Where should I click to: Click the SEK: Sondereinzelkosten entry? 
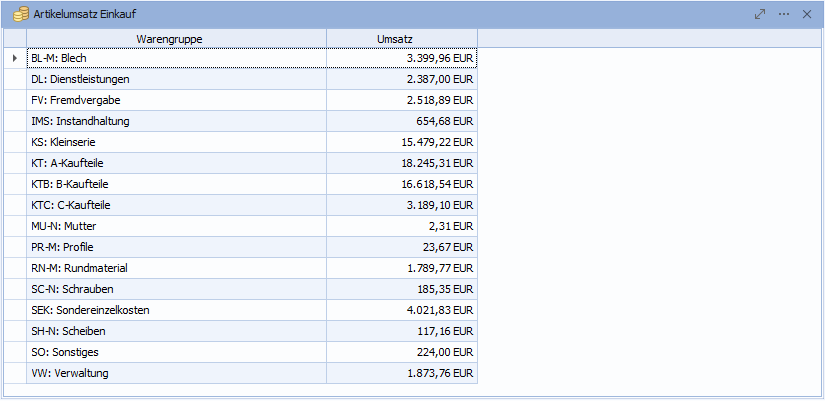[x=90, y=311]
